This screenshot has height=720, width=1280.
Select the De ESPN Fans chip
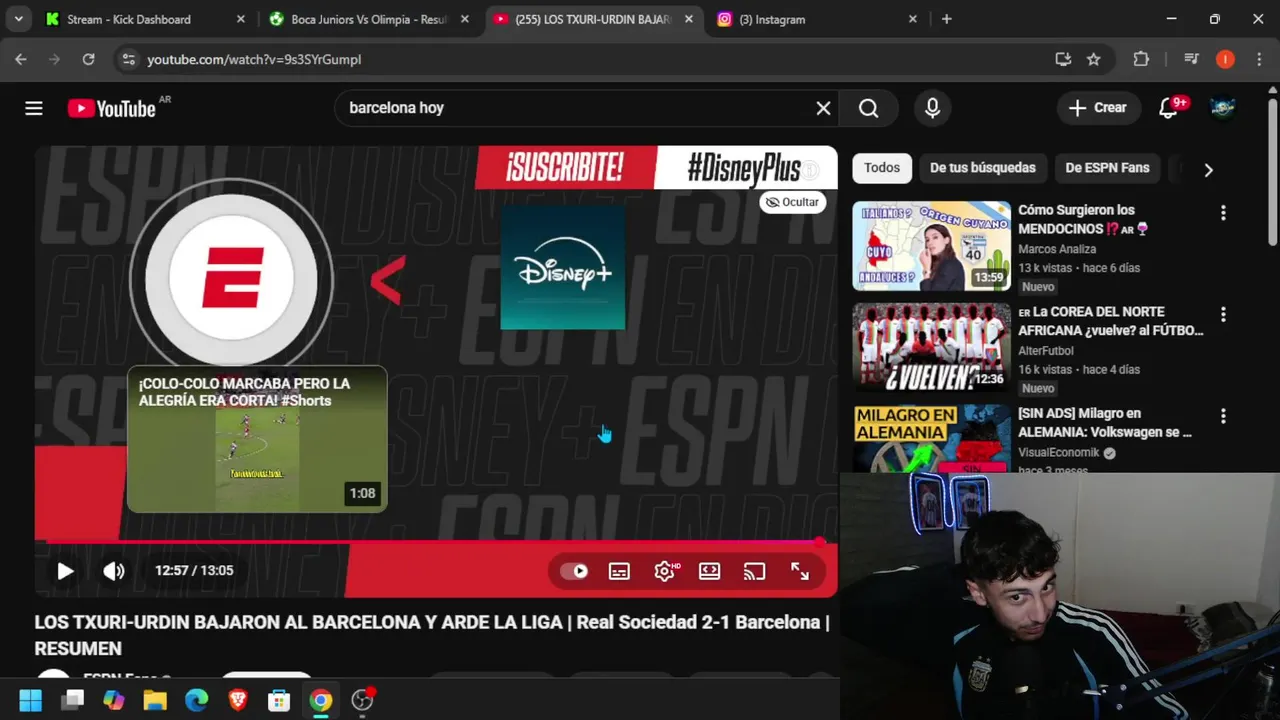click(x=1107, y=168)
